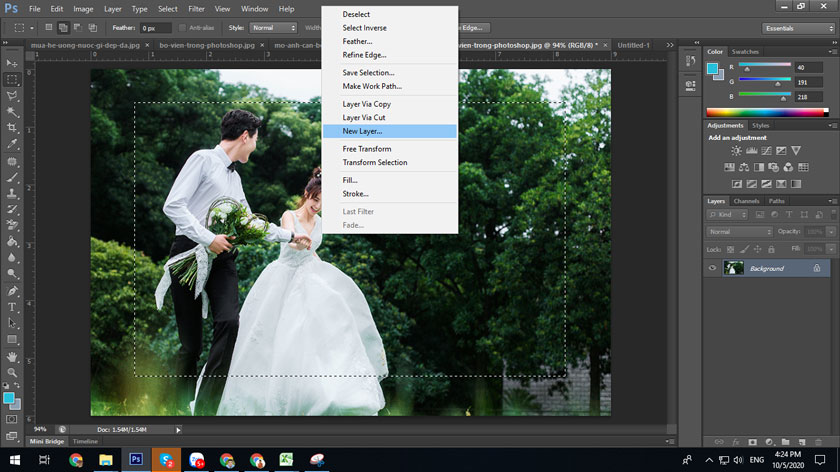Select the Pen tool
Screen dimensions: 840x472
12,291
